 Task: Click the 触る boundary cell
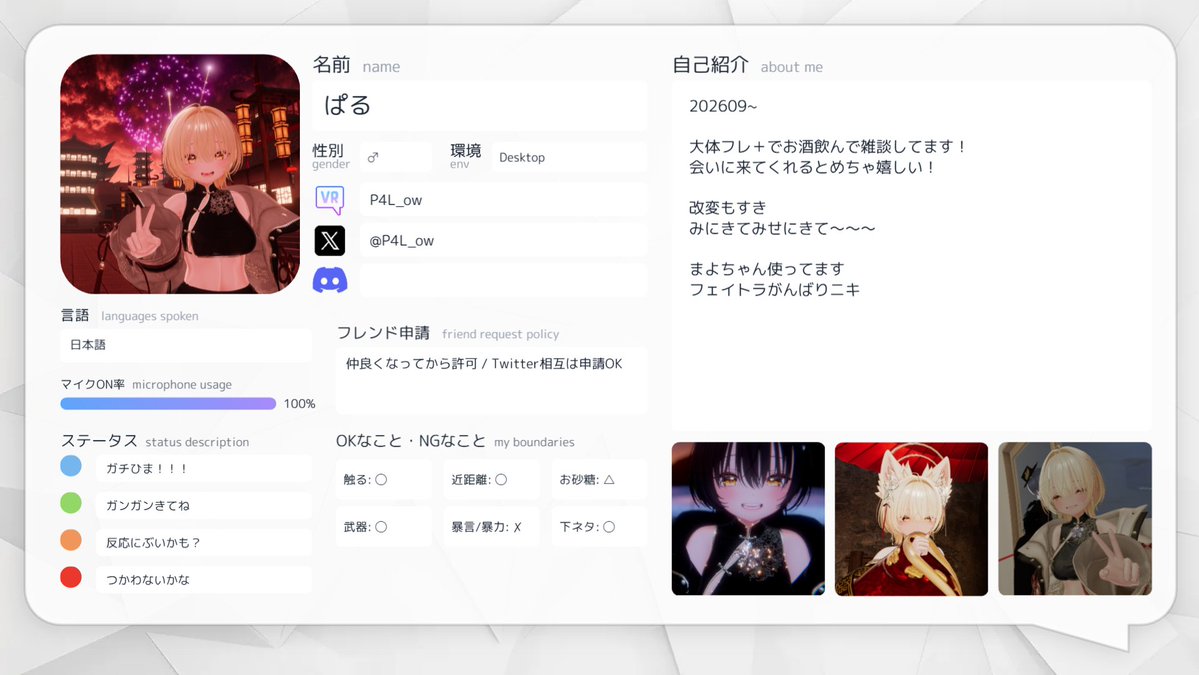pyautogui.click(x=383, y=480)
